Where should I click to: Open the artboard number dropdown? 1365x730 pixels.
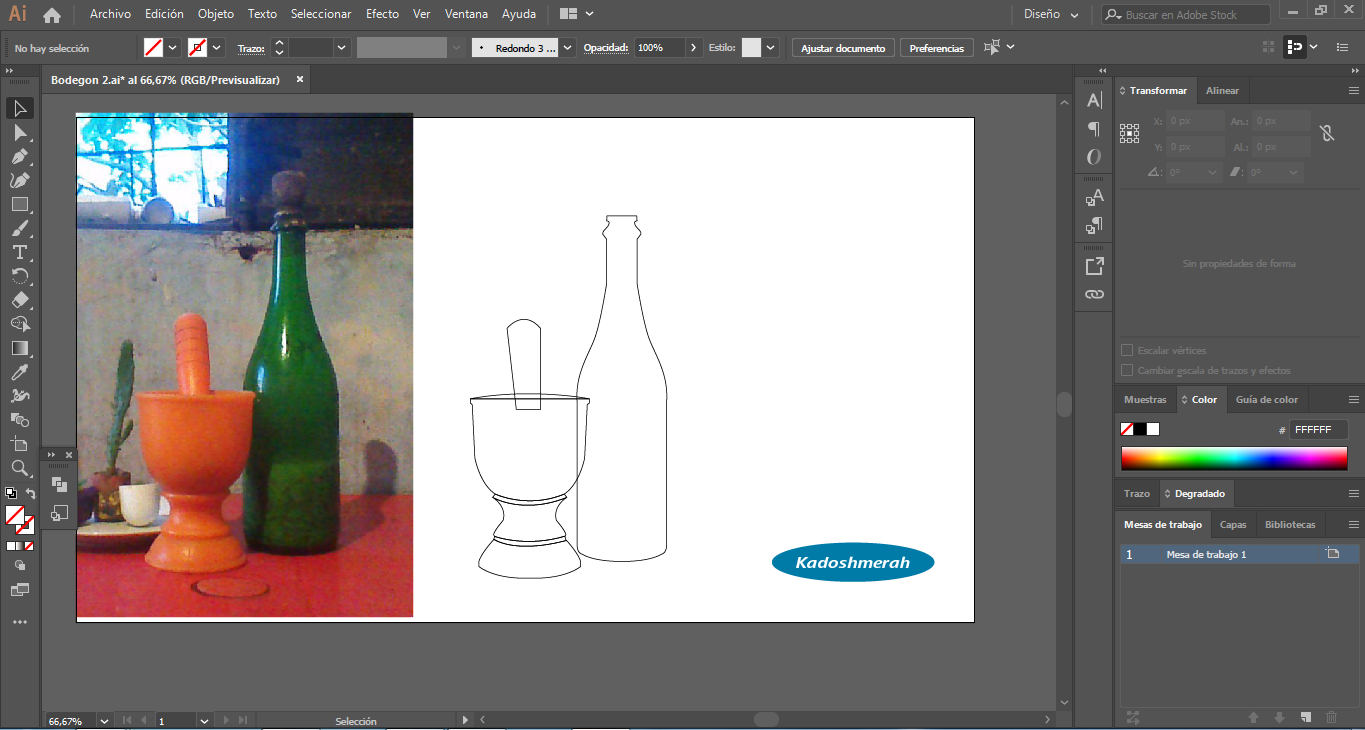[204, 720]
